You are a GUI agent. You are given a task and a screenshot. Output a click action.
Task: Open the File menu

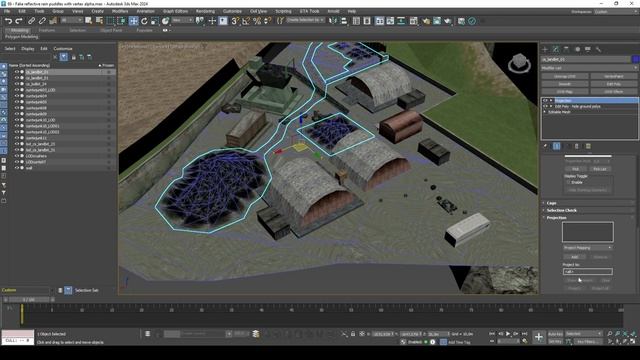click(7, 11)
